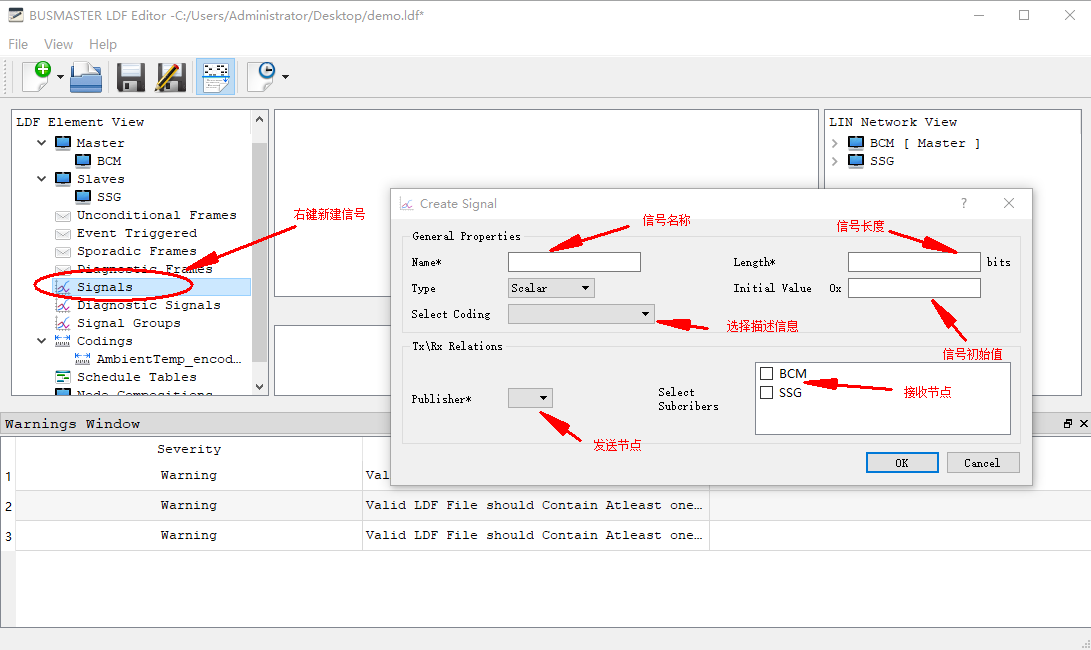The height and width of the screenshot is (650, 1091).
Task: Click the Signal Groups chart icon
Action: pos(63,323)
